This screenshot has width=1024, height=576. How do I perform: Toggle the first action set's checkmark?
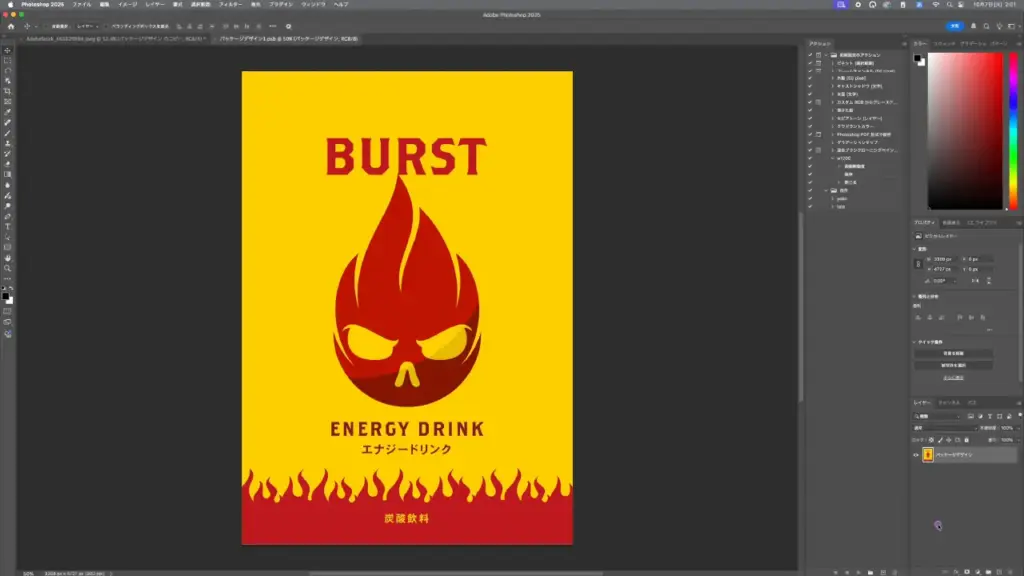[810, 55]
